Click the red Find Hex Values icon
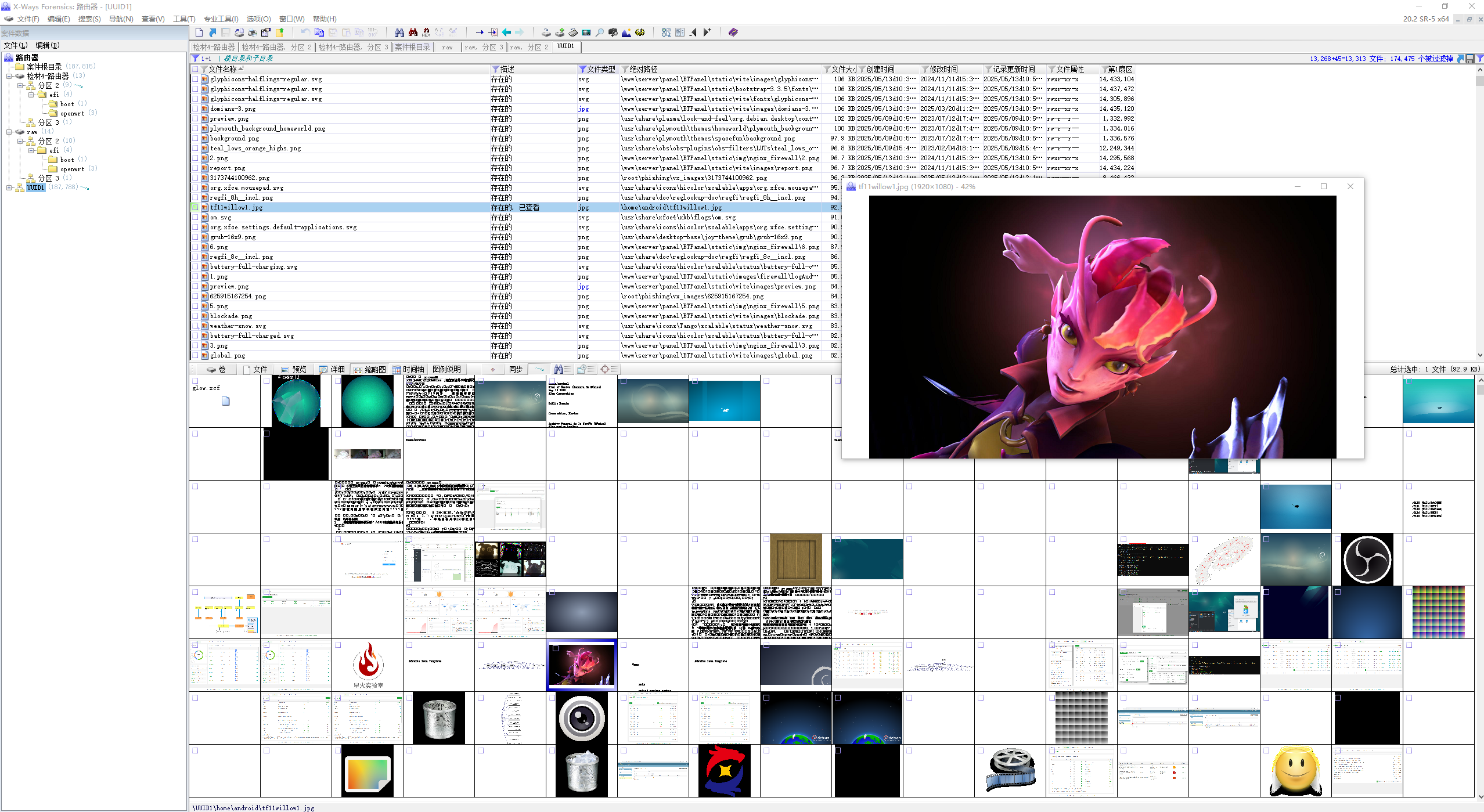The height and width of the screenshot is (812, 1484). (426, 33)
